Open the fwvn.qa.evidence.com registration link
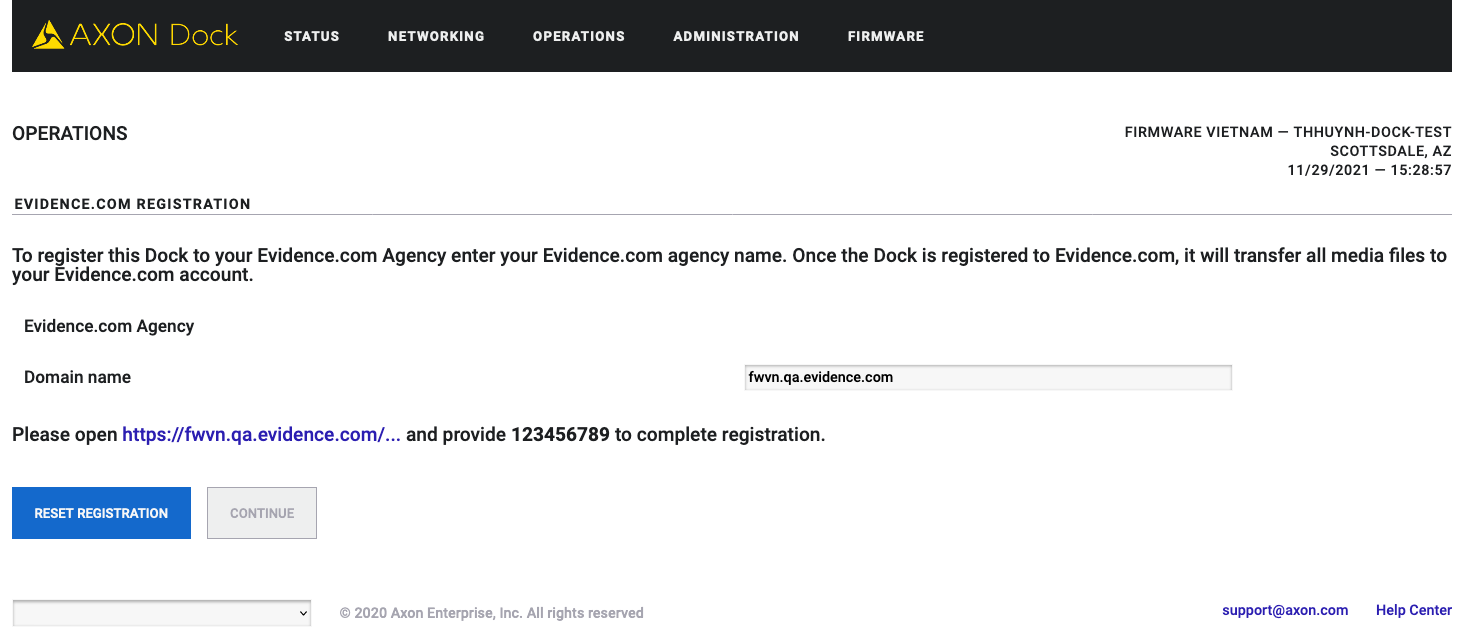Screen dimensions: 1464x639 pyautogui.click(x=260, y=434)
